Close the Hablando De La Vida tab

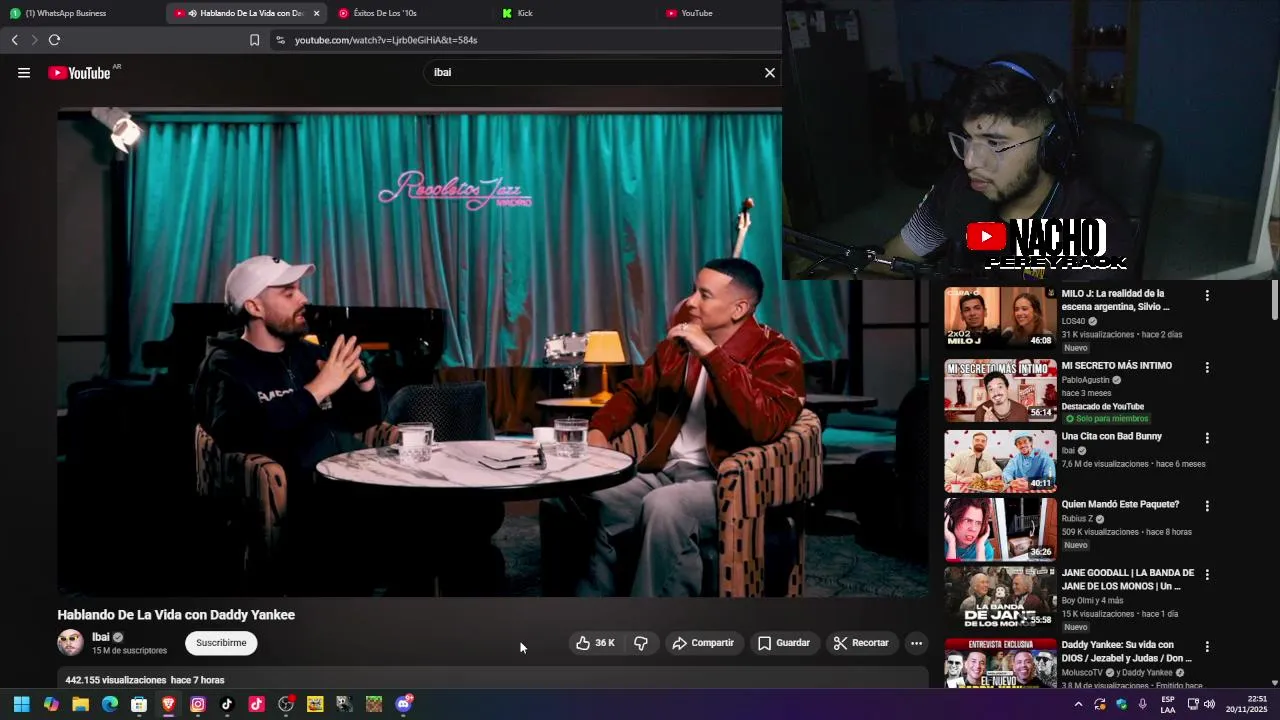pyautogui.click(x=317, y=13)
